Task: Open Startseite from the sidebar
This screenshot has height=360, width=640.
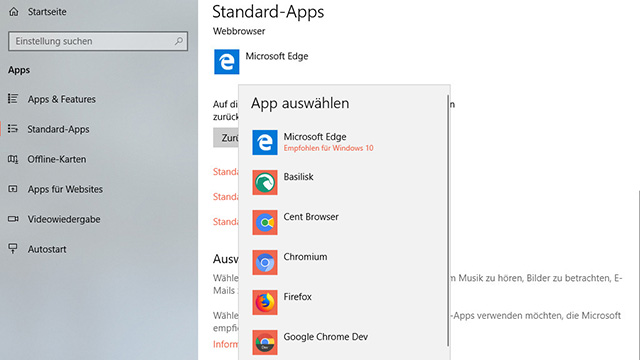Action: [47, 12]
